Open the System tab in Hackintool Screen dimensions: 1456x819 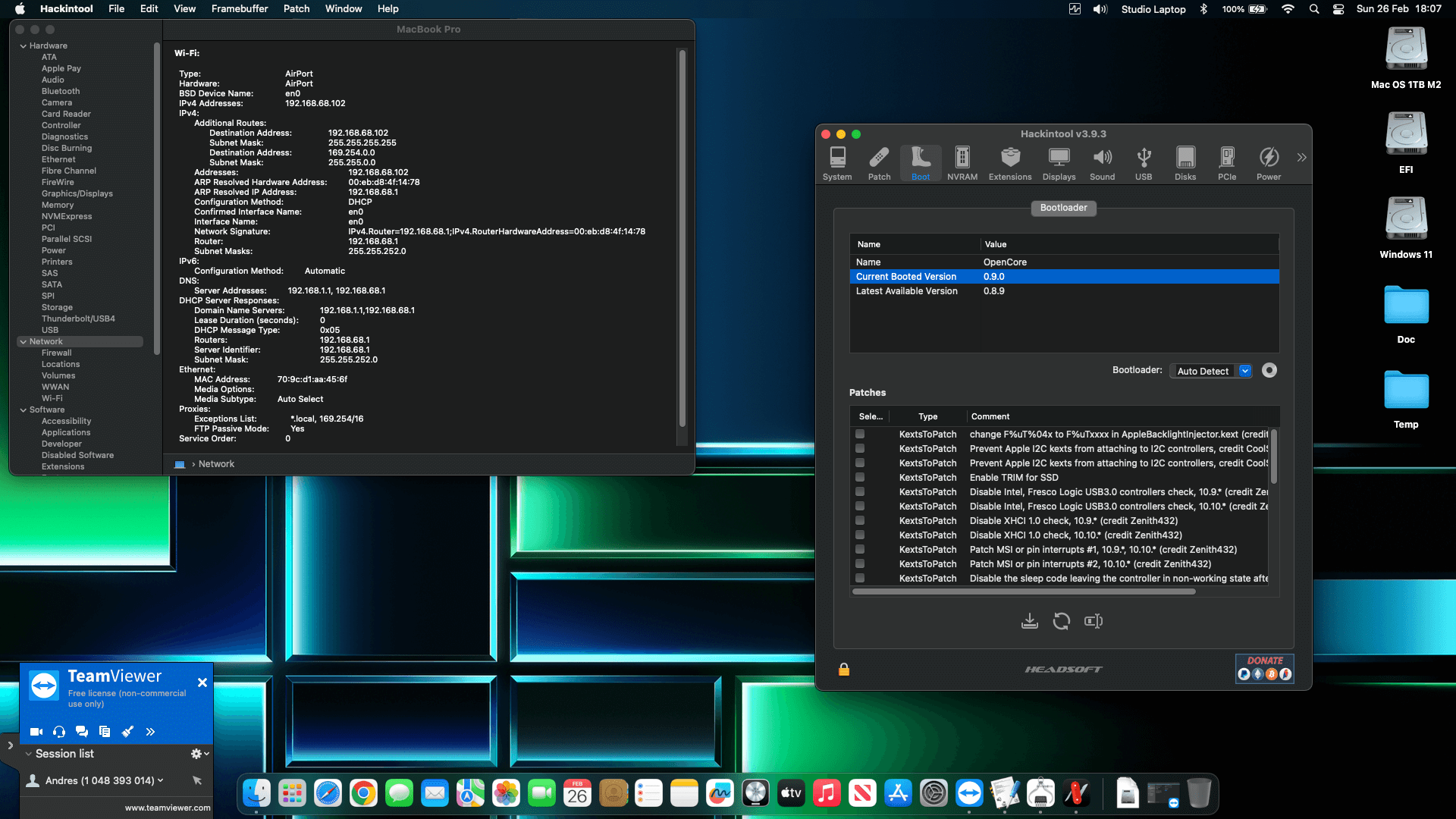(837, 163)
